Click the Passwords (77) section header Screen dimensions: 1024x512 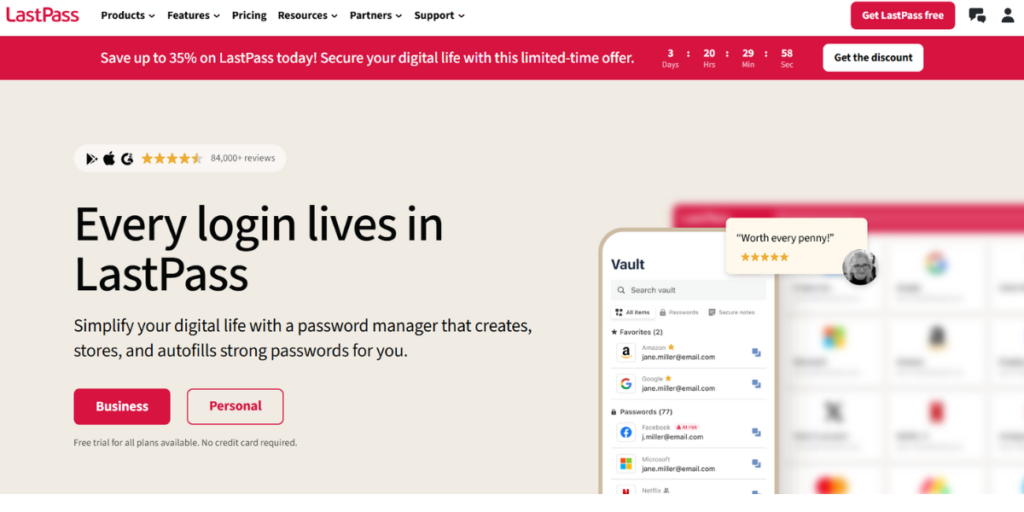(641, 412)
